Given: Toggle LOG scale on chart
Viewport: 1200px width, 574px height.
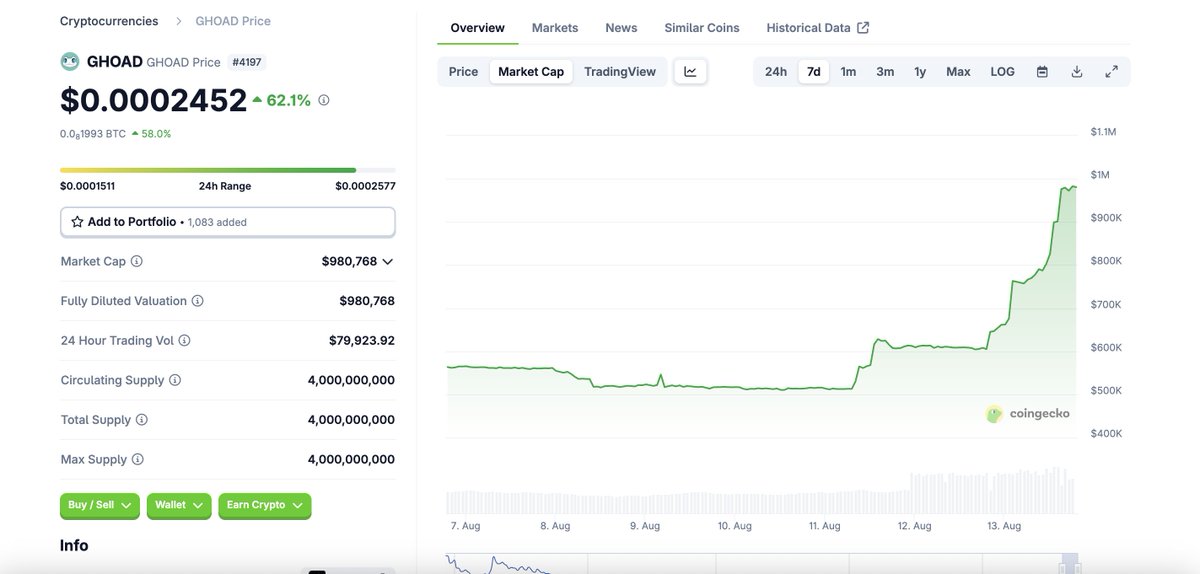Looking at the screenshot, I should click(x=1002, y=72).
